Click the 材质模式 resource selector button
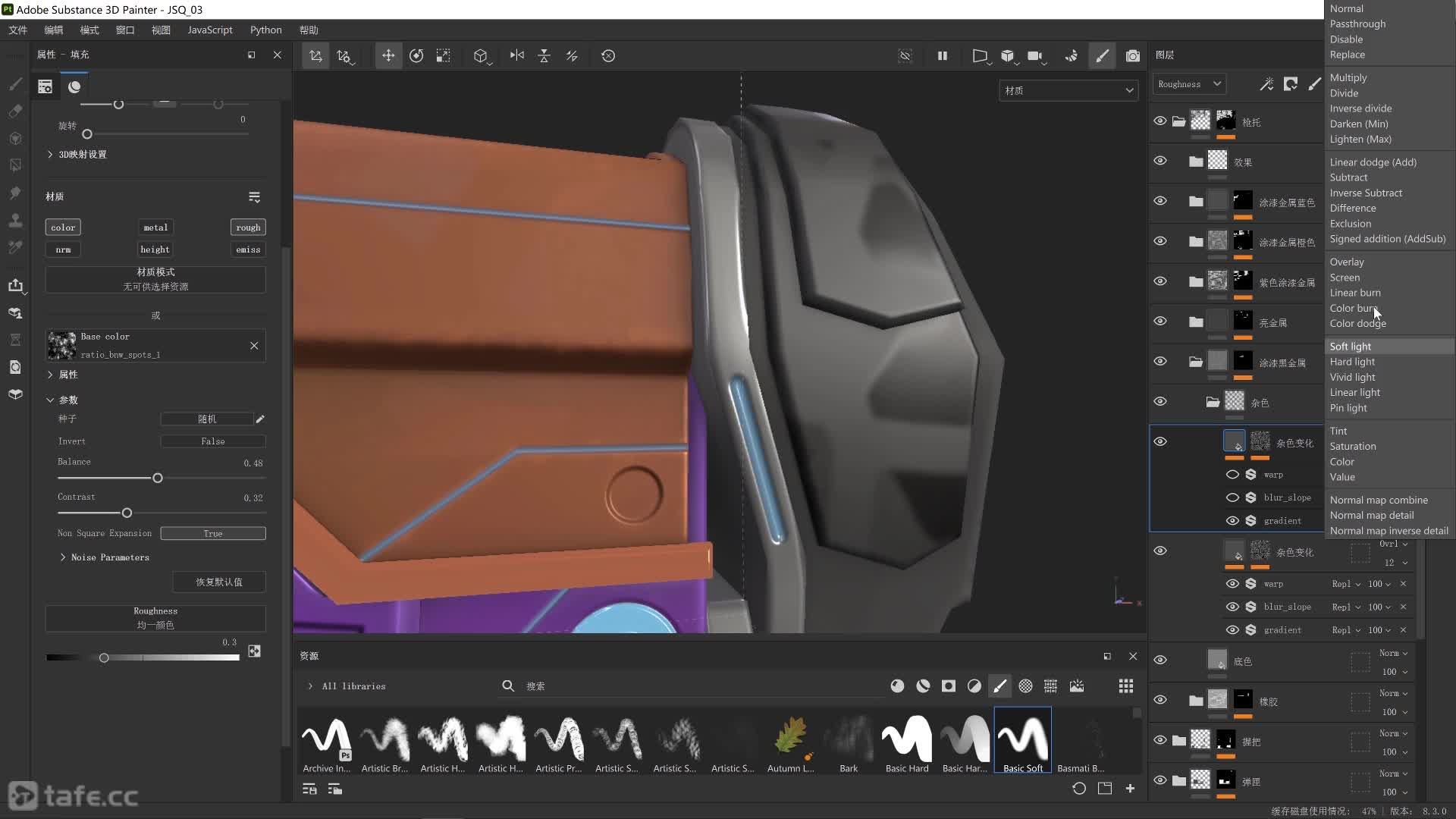The width and height of the screenshot is (1456, 819). [x=155, y=279]
